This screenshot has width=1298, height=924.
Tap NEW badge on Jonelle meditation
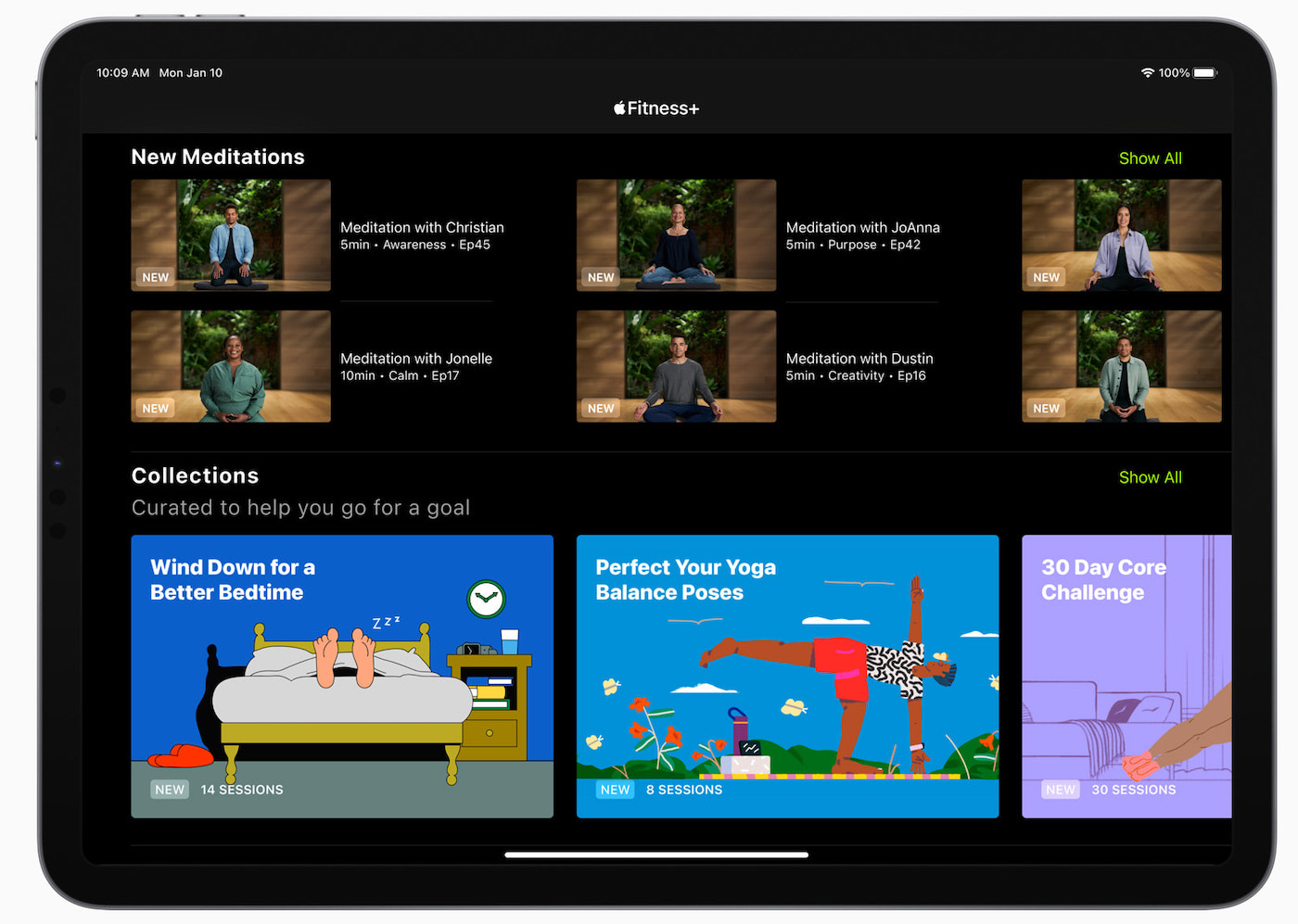point(156,408)
